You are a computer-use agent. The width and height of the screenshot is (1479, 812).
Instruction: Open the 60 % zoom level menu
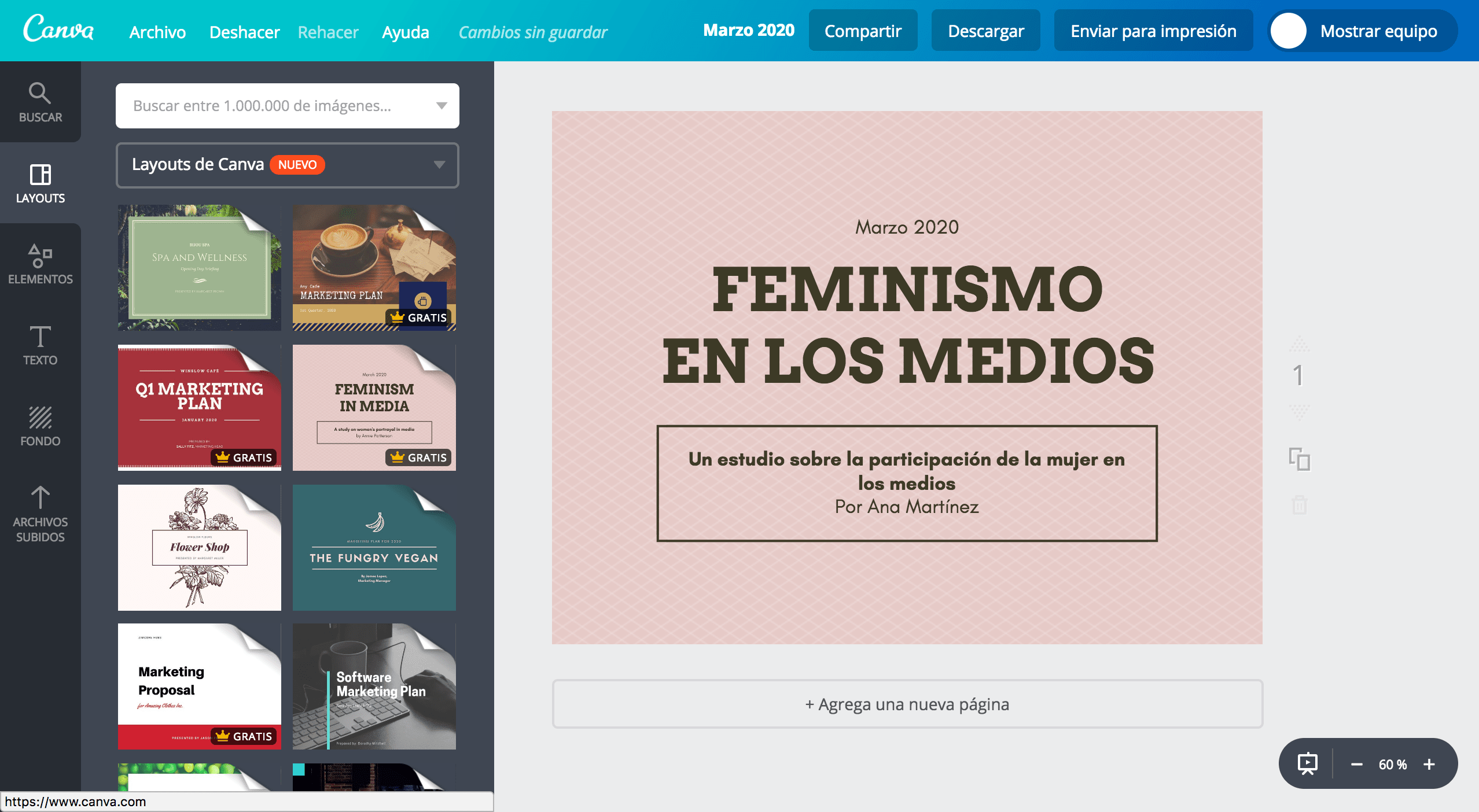[1392, 764]
